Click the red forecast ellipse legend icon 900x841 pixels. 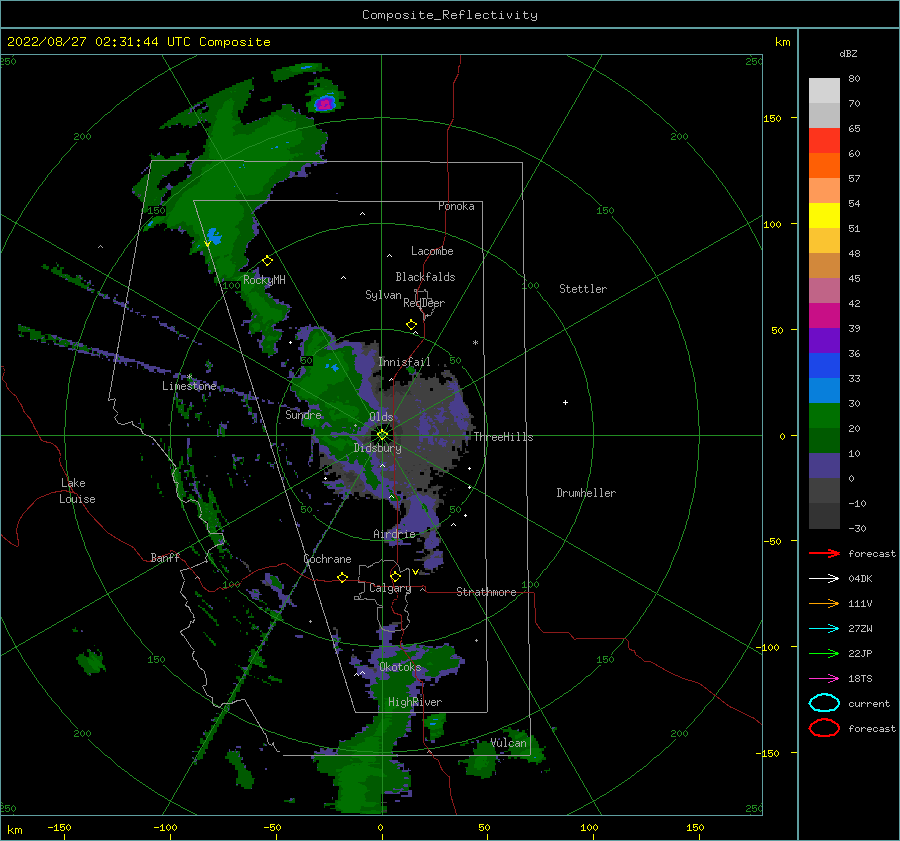[824, 728]
